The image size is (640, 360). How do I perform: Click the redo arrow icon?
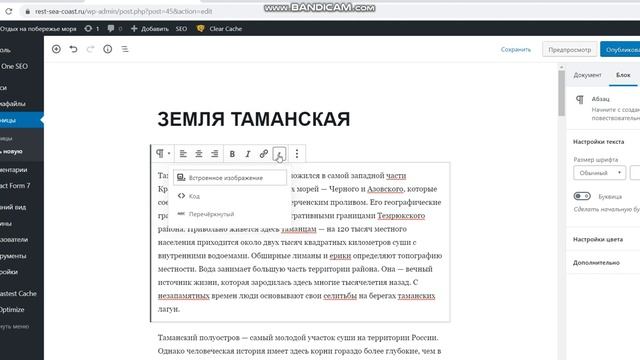(90, 49)
